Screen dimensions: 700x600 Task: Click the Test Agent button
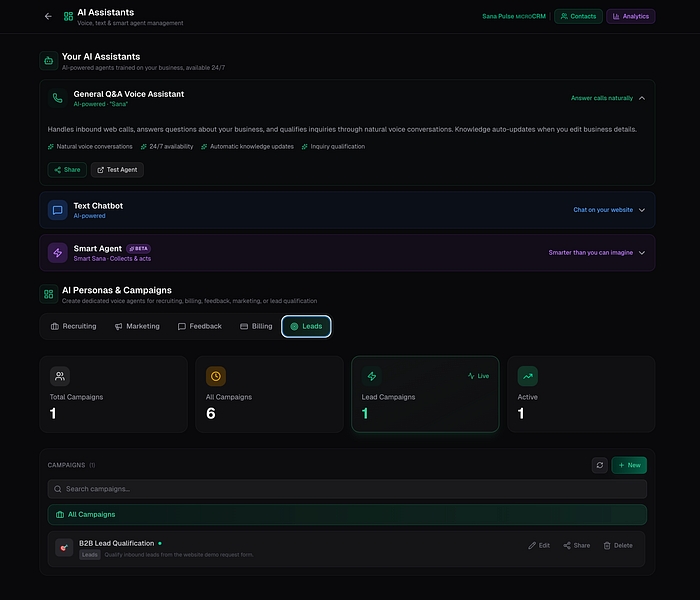(x=117, y=170)
